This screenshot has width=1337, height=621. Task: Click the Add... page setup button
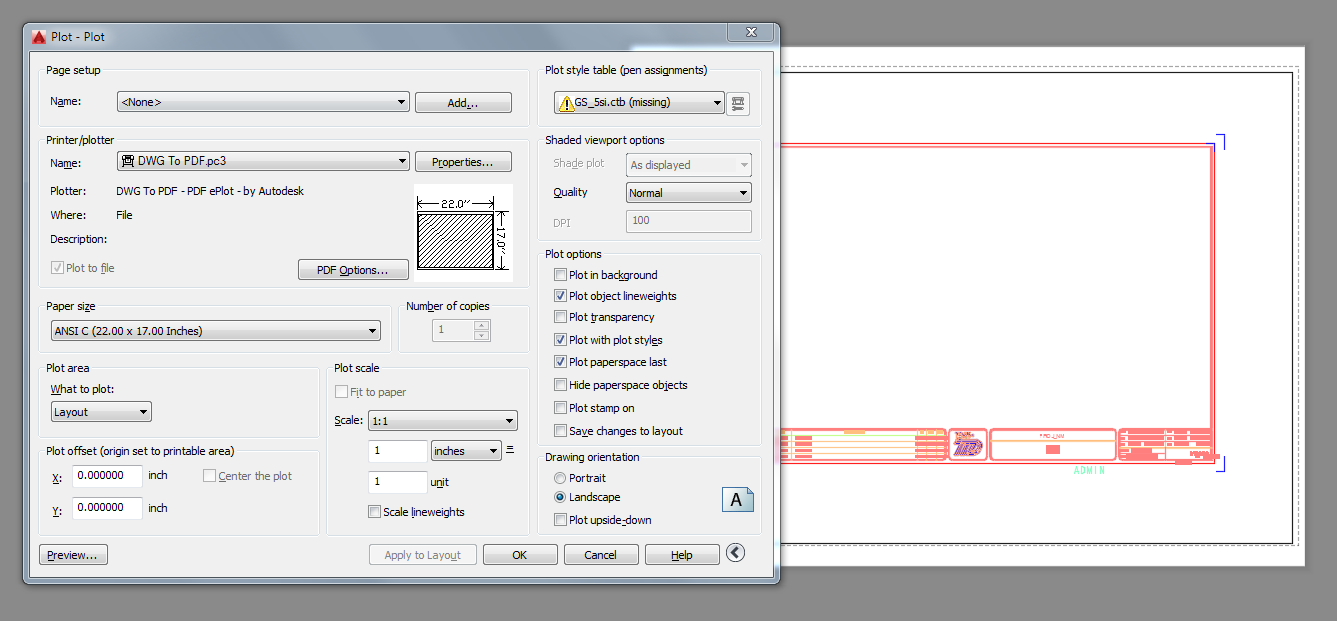(x=463, y=103)
